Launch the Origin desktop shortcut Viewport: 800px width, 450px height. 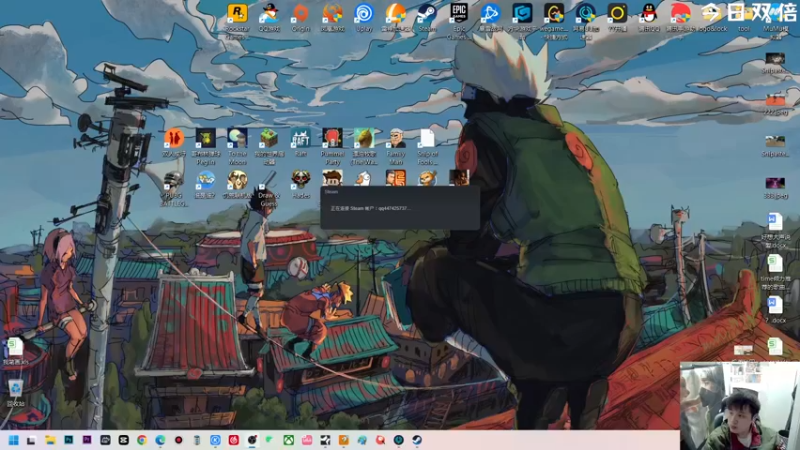click(301, 14)
